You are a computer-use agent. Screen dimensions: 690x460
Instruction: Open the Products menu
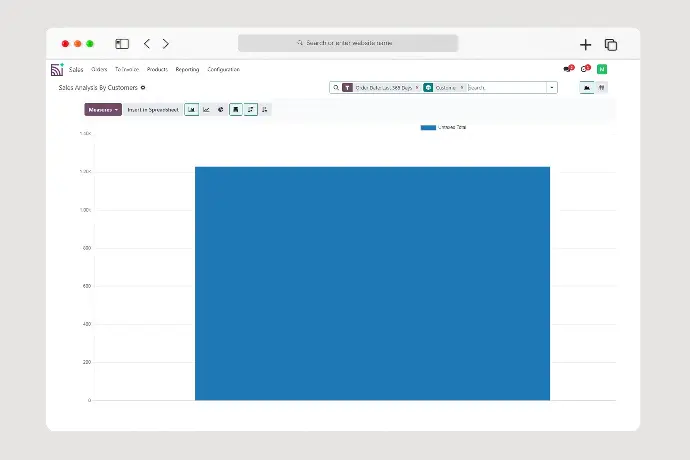tap(157, 70)
